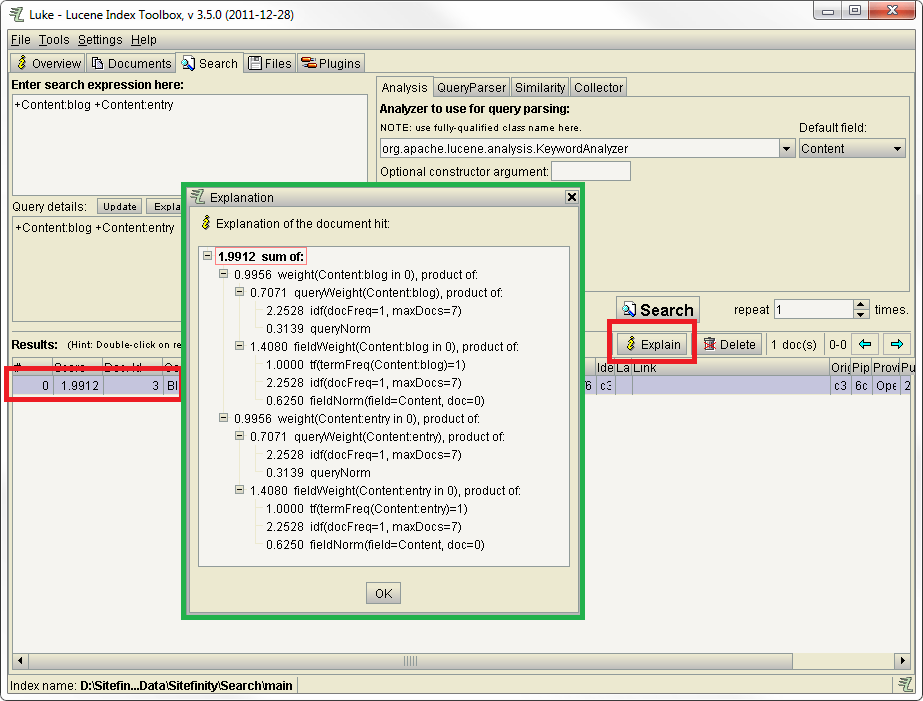Collapse the weight(Content:blog in 0) node
Image resolution: width=923 pixels, height=701 pixels.
tap(224, 273)
